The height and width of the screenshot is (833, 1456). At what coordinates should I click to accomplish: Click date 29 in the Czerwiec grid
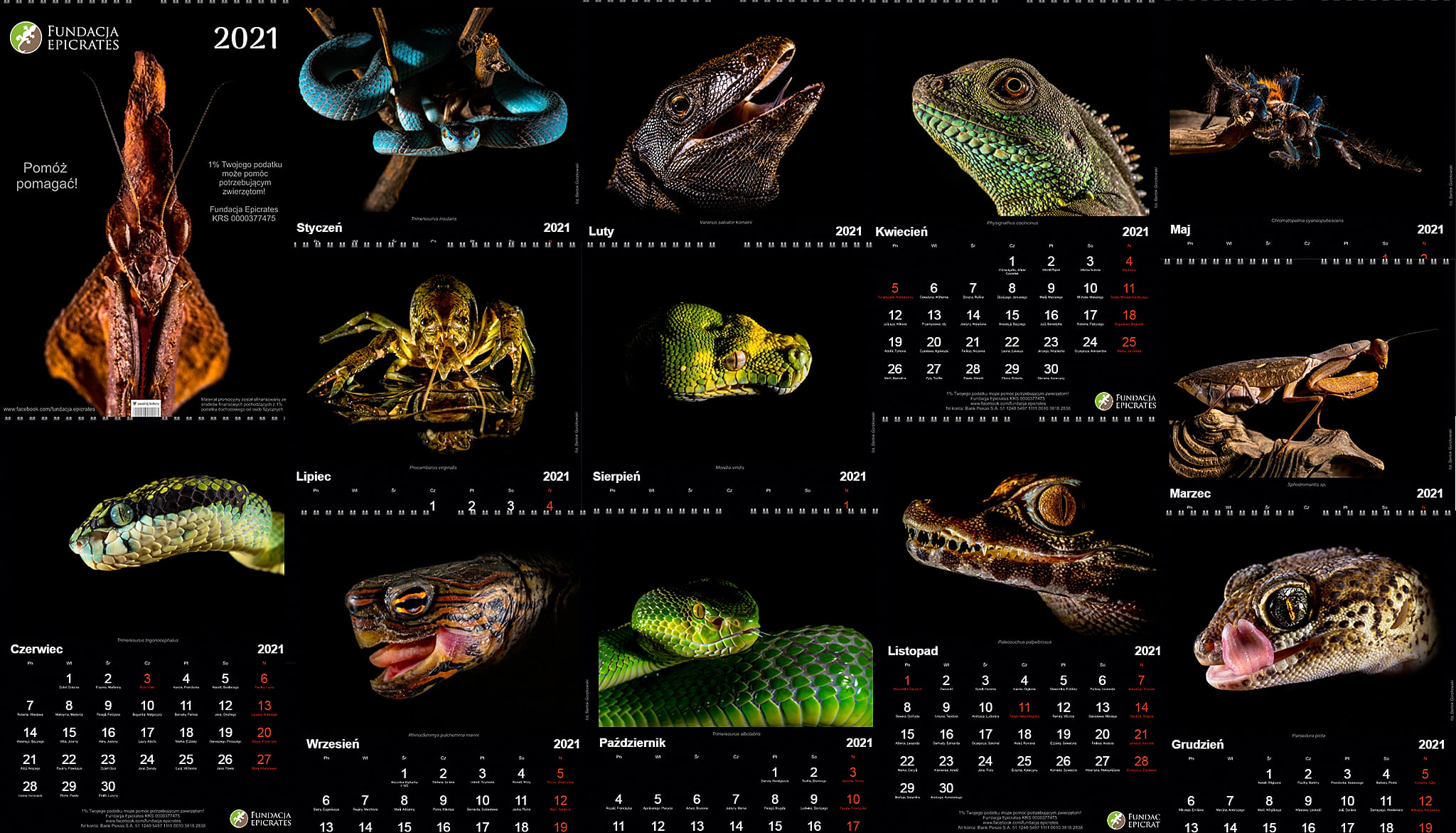point(69,787)
